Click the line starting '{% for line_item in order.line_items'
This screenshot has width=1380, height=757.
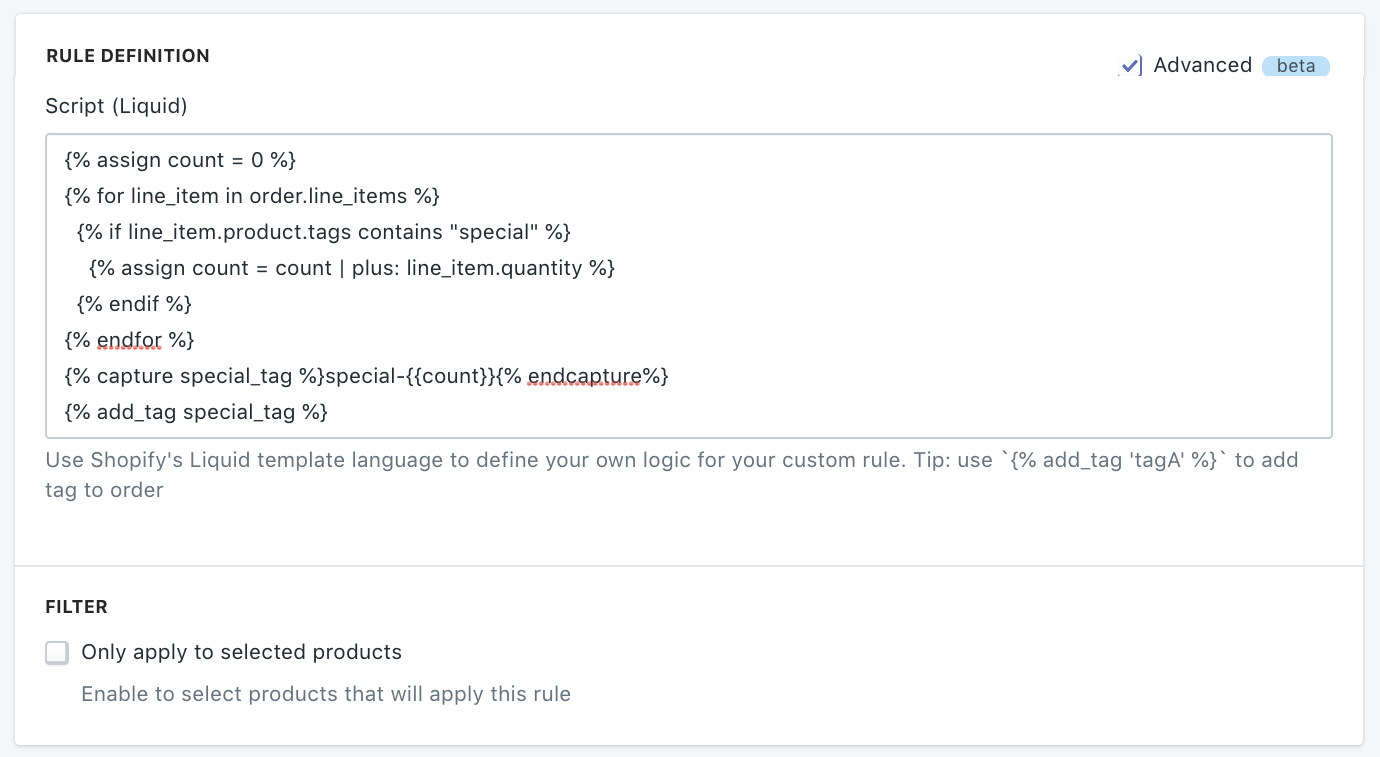pyautogui.click(x=252, y=196)
